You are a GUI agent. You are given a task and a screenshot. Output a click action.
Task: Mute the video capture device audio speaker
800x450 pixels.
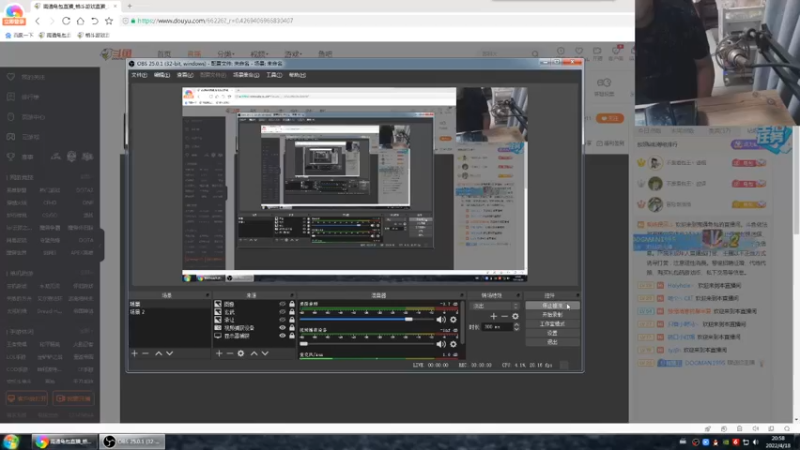coord(441,344)
